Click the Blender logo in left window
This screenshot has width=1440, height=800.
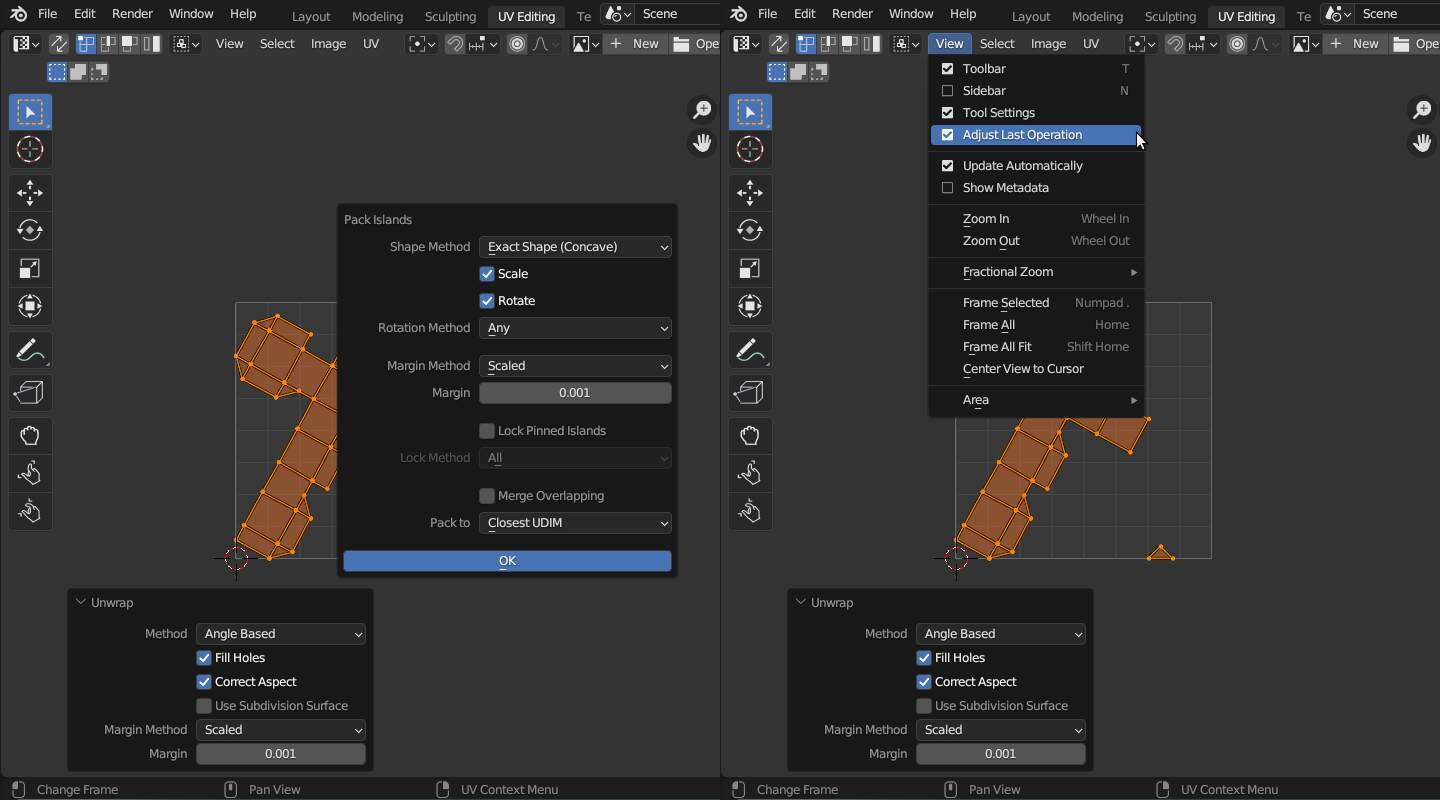[17, 15]
